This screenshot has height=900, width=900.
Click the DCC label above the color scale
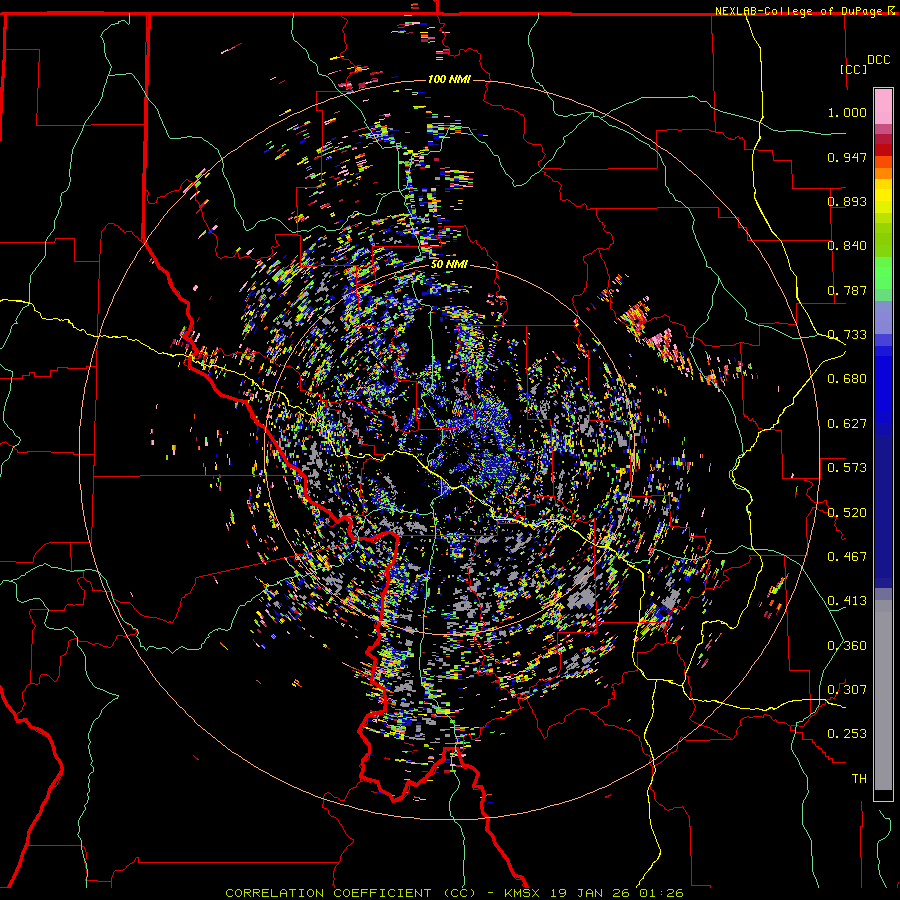(x=878, y=60)
